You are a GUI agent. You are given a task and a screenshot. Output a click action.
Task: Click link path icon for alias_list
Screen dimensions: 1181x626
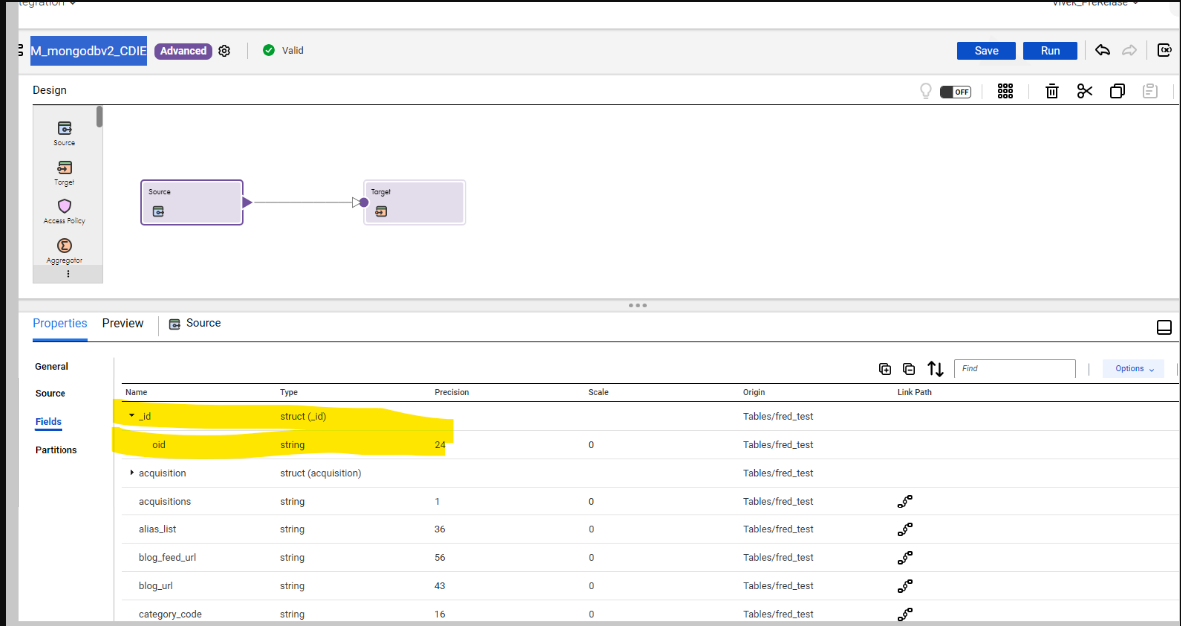pyautogui.click(x=905, y=529)
